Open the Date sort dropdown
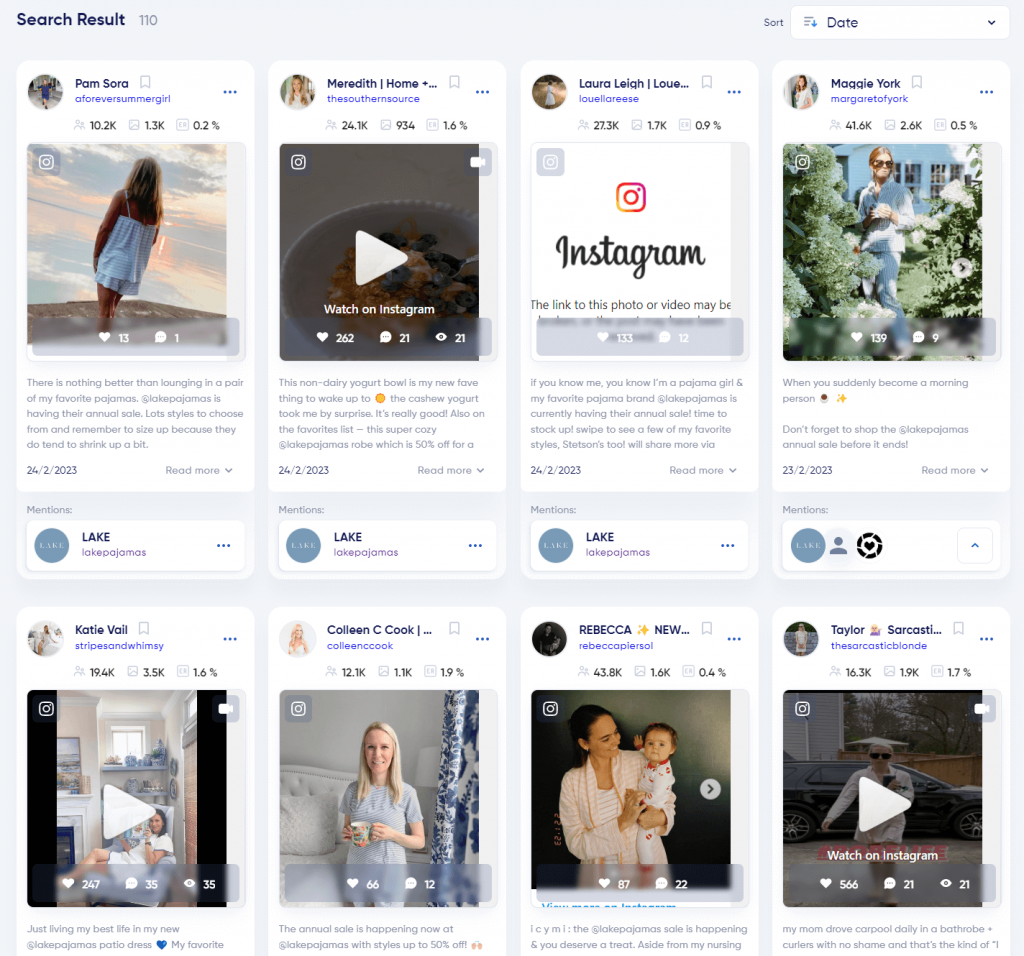 coord(898,21)
